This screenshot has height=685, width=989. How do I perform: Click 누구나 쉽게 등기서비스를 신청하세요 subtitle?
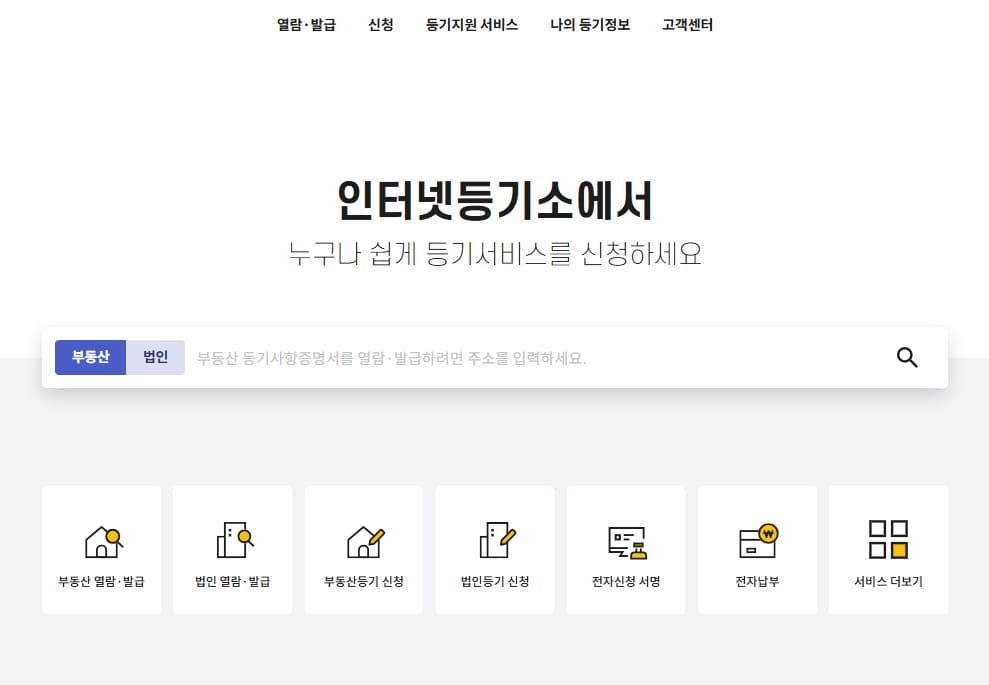(494, 254)
